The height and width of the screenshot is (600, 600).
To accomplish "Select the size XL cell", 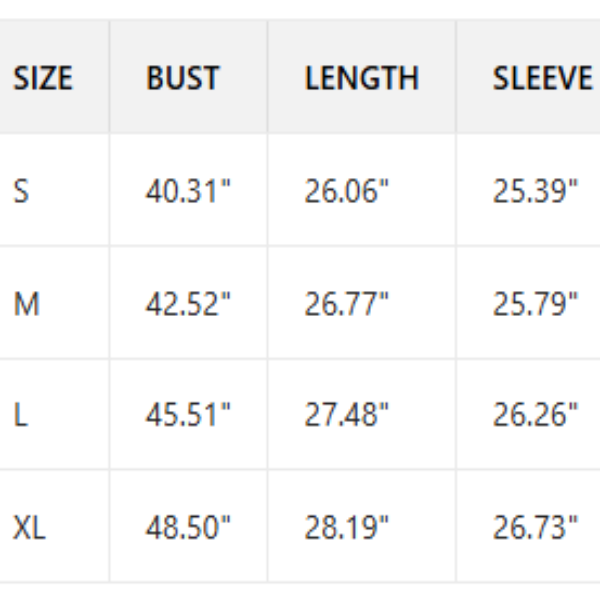I will (29, 527).
